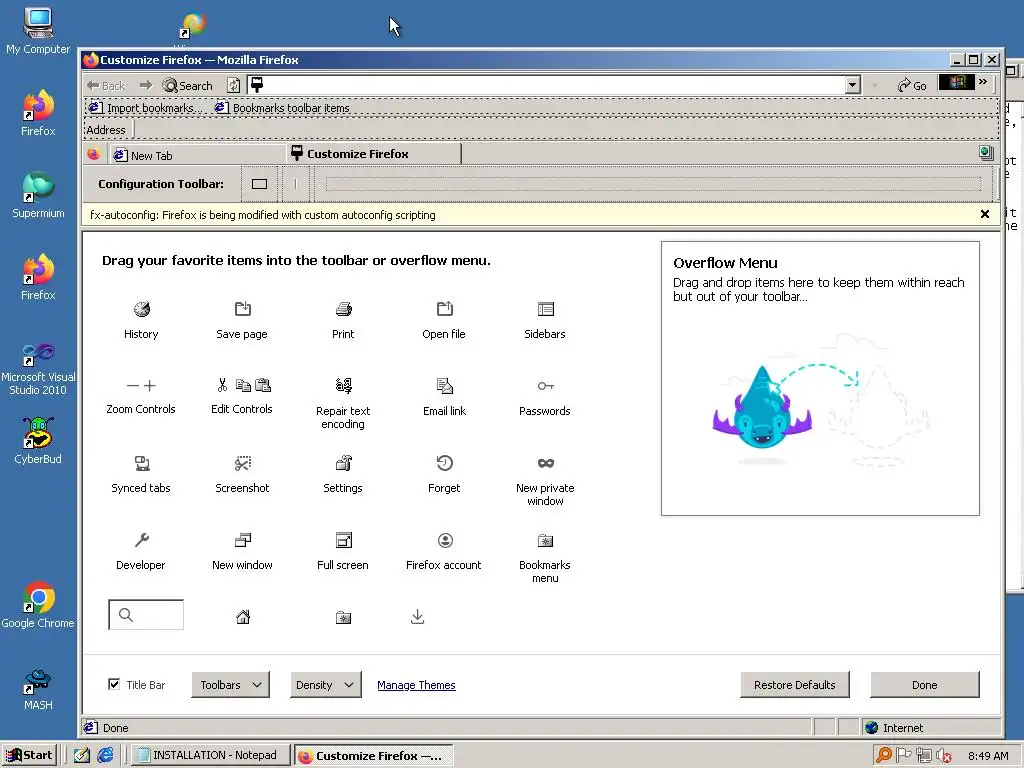Select the Full screen icon
This screenshot has height=768, width=1024.
coord(344,540)
